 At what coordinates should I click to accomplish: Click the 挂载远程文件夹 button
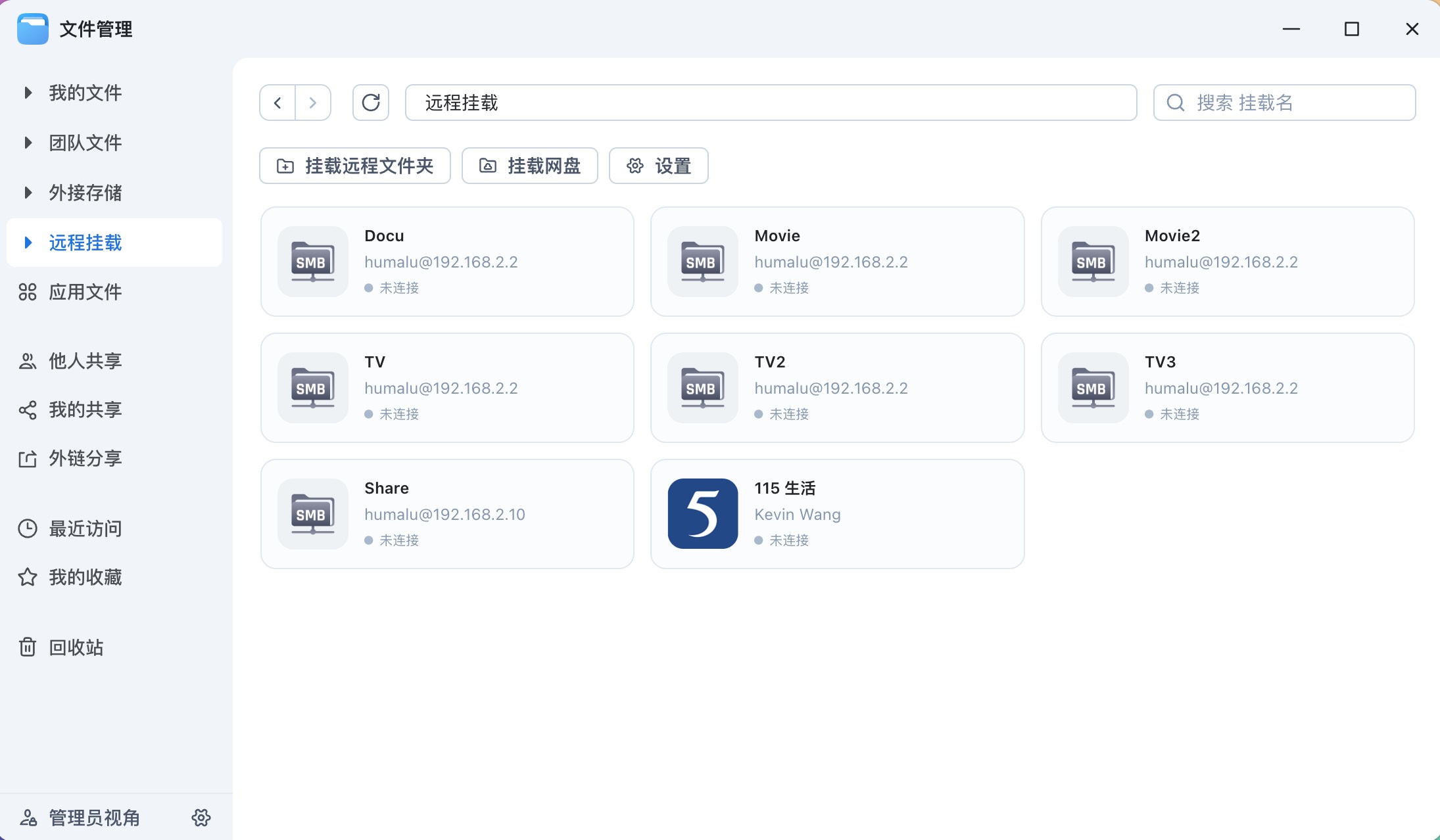355,166
